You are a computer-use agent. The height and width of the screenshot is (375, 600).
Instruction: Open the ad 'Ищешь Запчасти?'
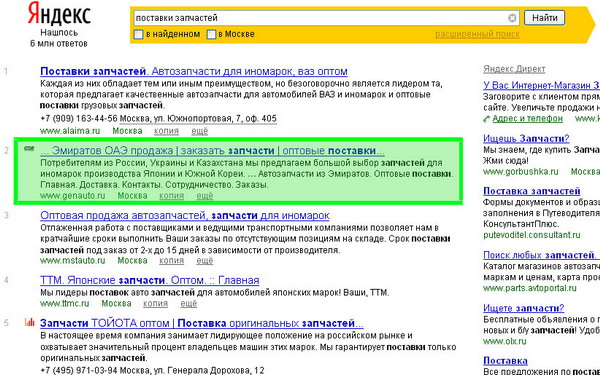(526, 139)
